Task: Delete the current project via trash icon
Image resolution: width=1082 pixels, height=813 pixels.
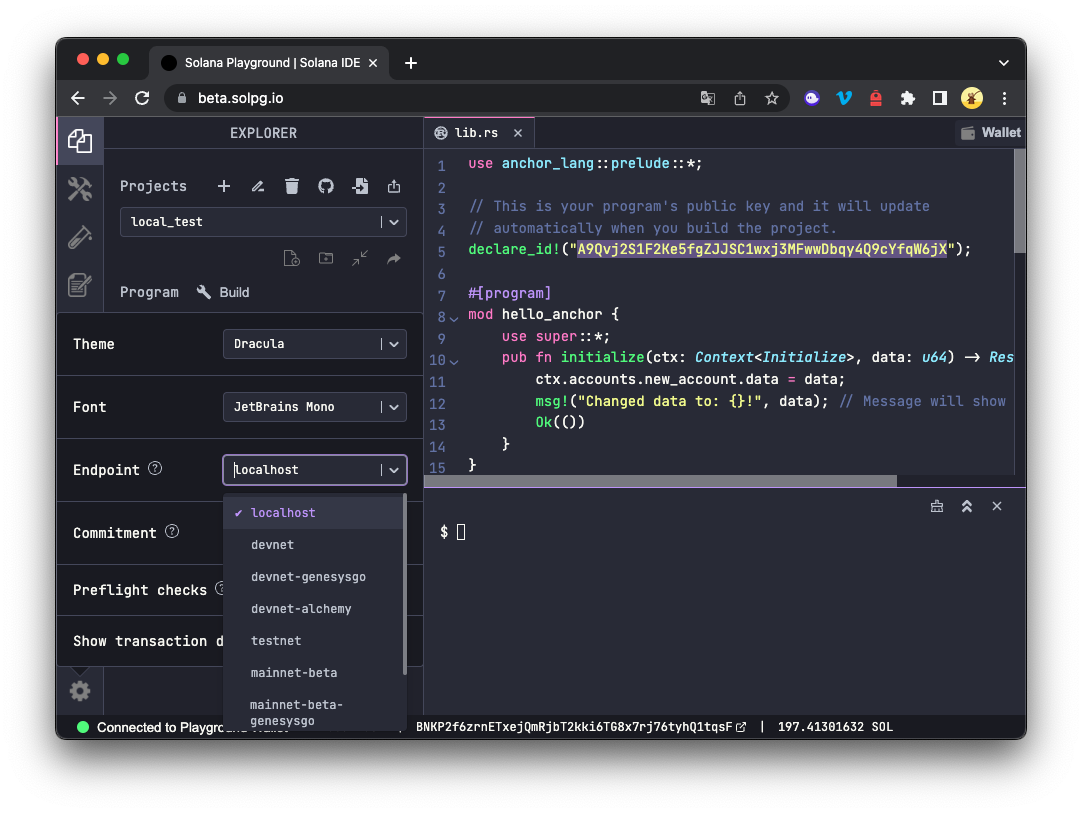Action: [291, 186]
